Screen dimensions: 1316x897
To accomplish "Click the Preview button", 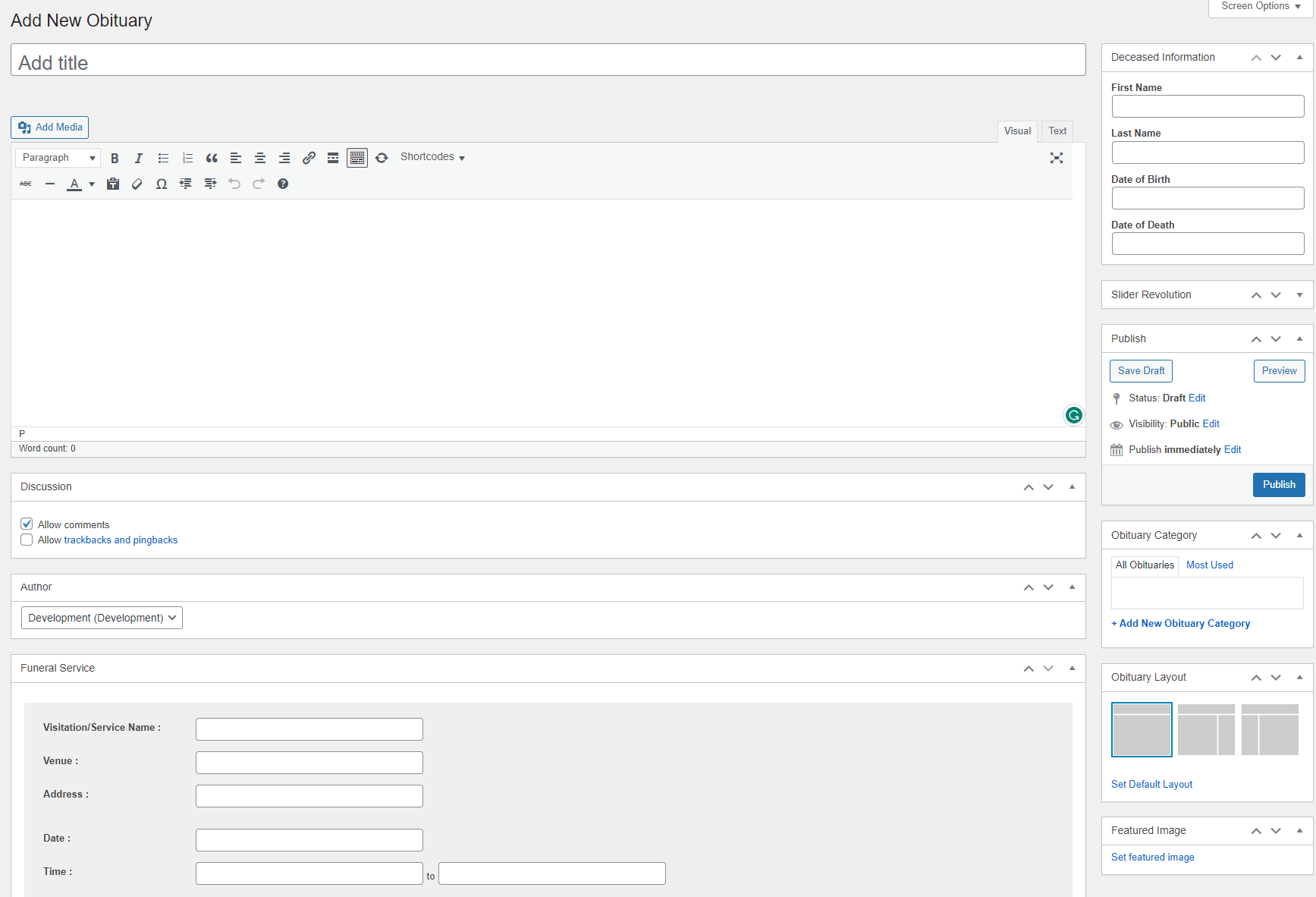I will click(1279, 371).
